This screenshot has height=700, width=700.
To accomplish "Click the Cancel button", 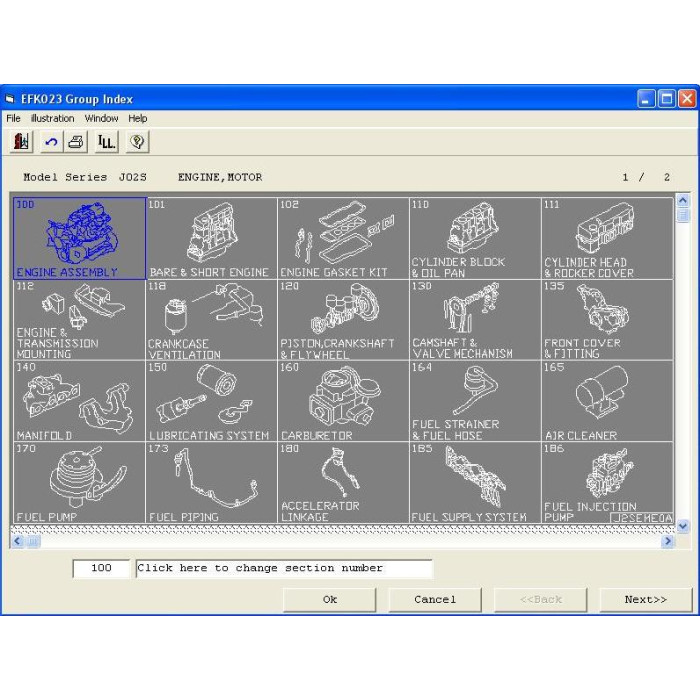I will tap(435, 600).
